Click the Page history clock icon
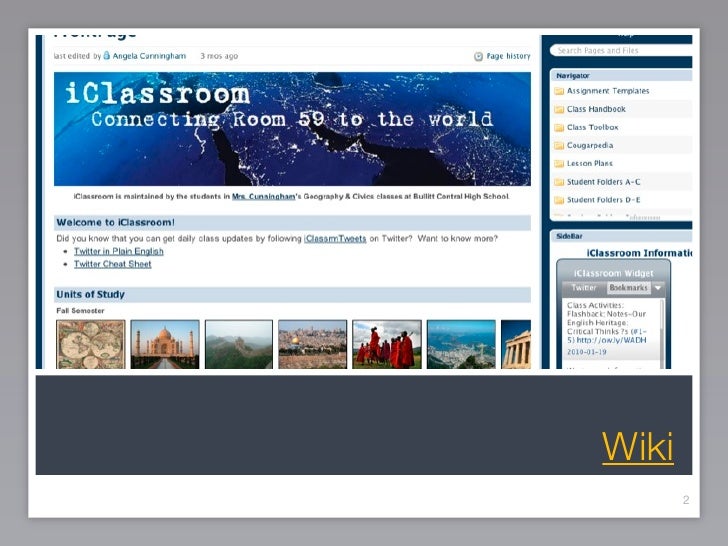This screenshot has width=728, height=546. (x=478, y=56)
